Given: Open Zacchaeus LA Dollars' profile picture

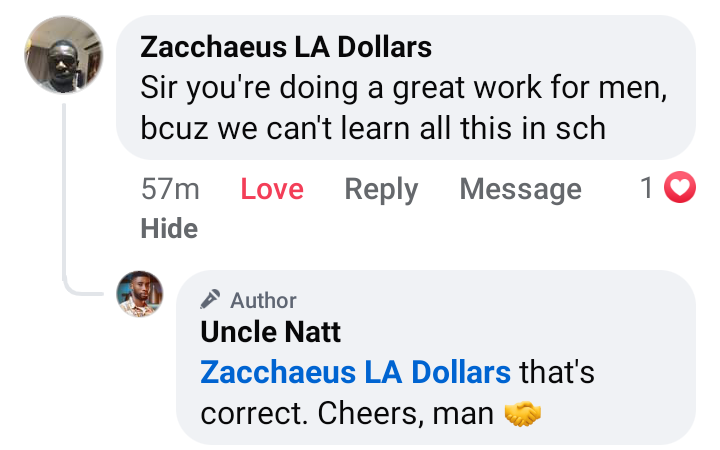Looking at the screenshot, I should [x=64, y=56].
